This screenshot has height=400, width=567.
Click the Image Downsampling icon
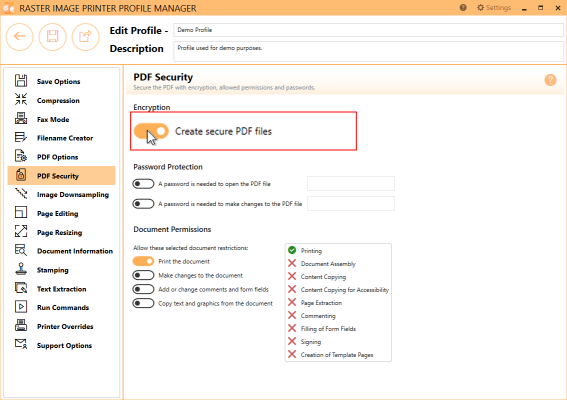(x=21, y=193)
